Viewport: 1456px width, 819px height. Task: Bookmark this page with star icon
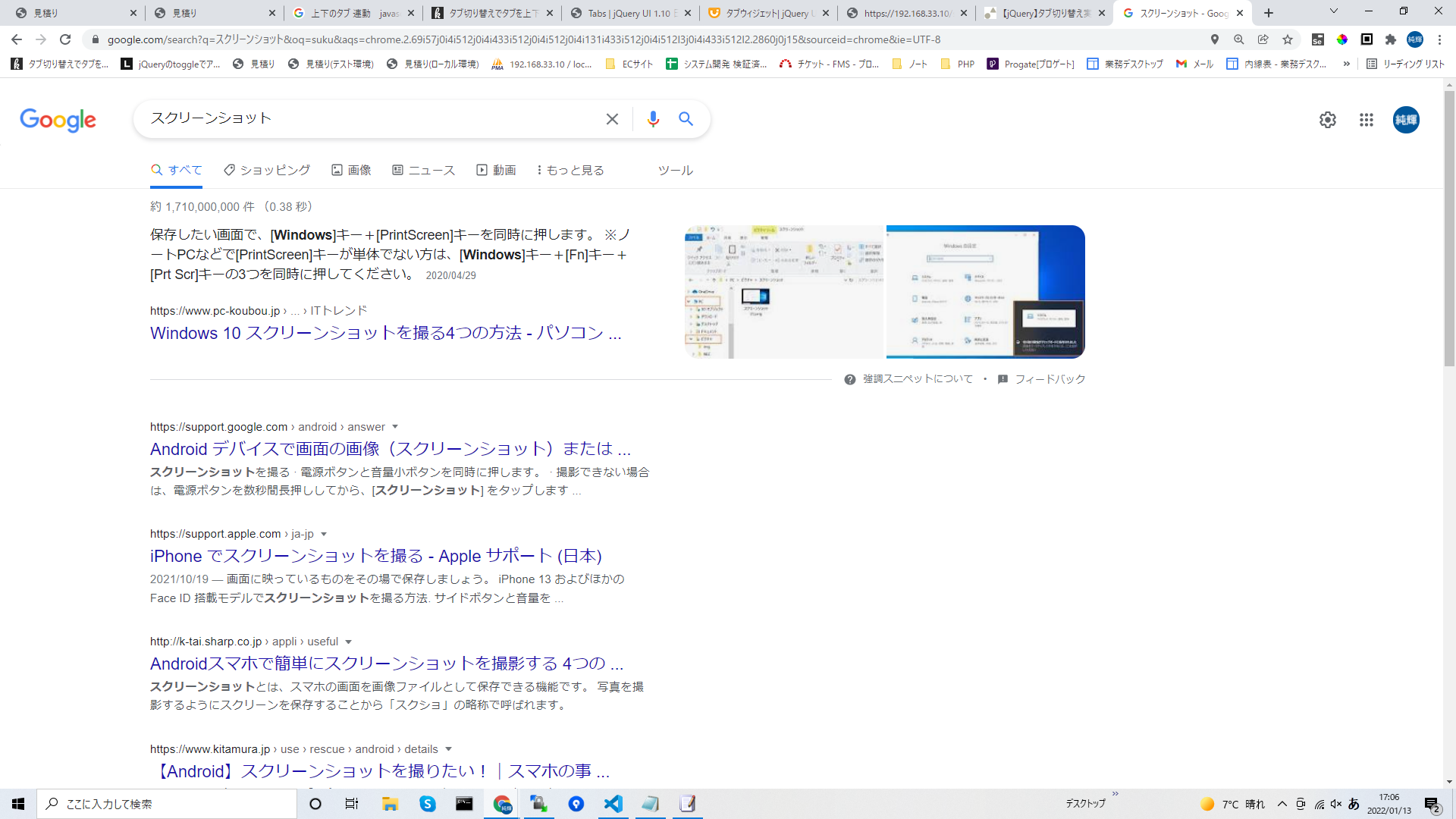click(x=1288, y=39)
